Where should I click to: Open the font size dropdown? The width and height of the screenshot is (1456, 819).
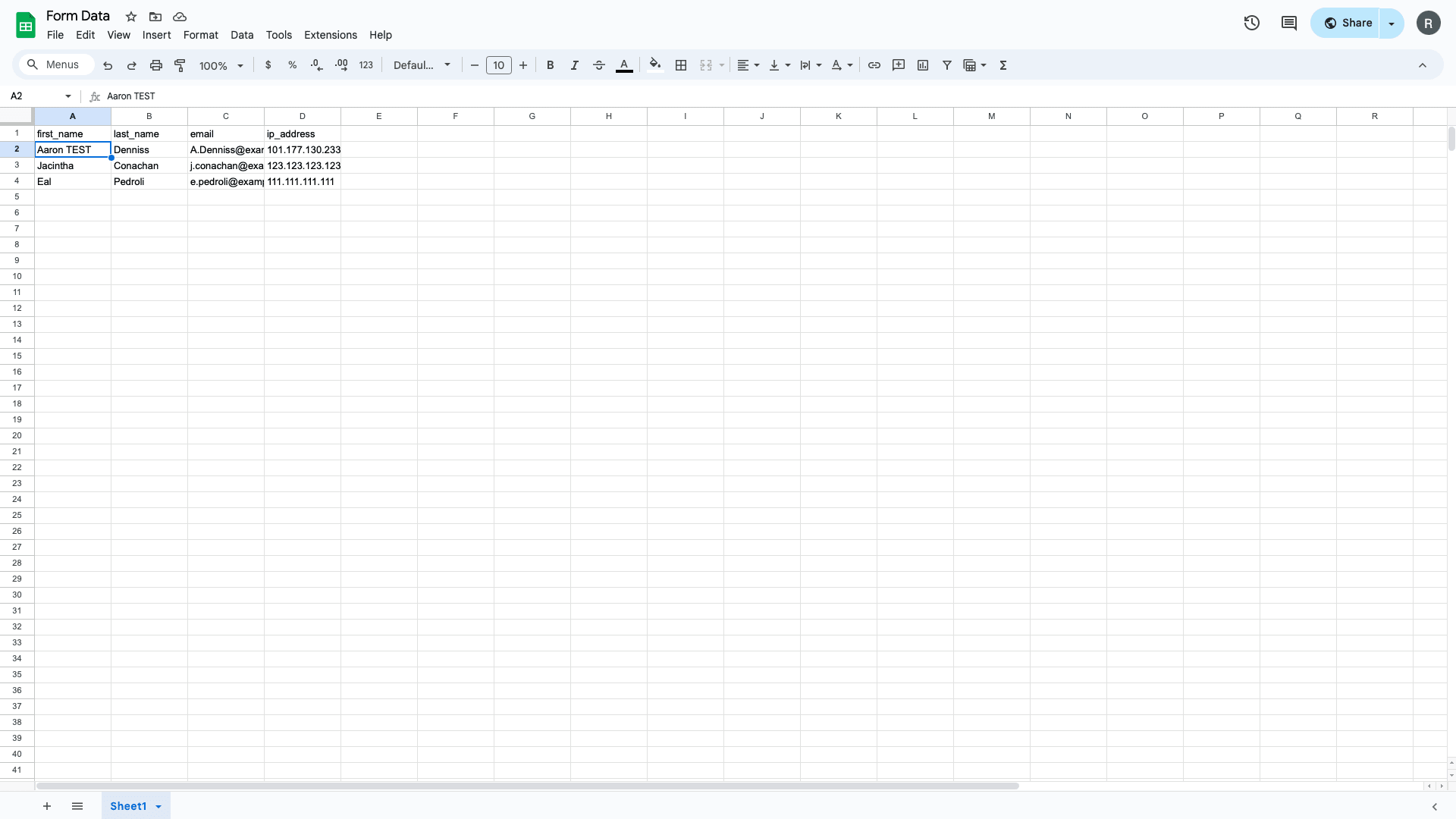click(x=499, y=65)
